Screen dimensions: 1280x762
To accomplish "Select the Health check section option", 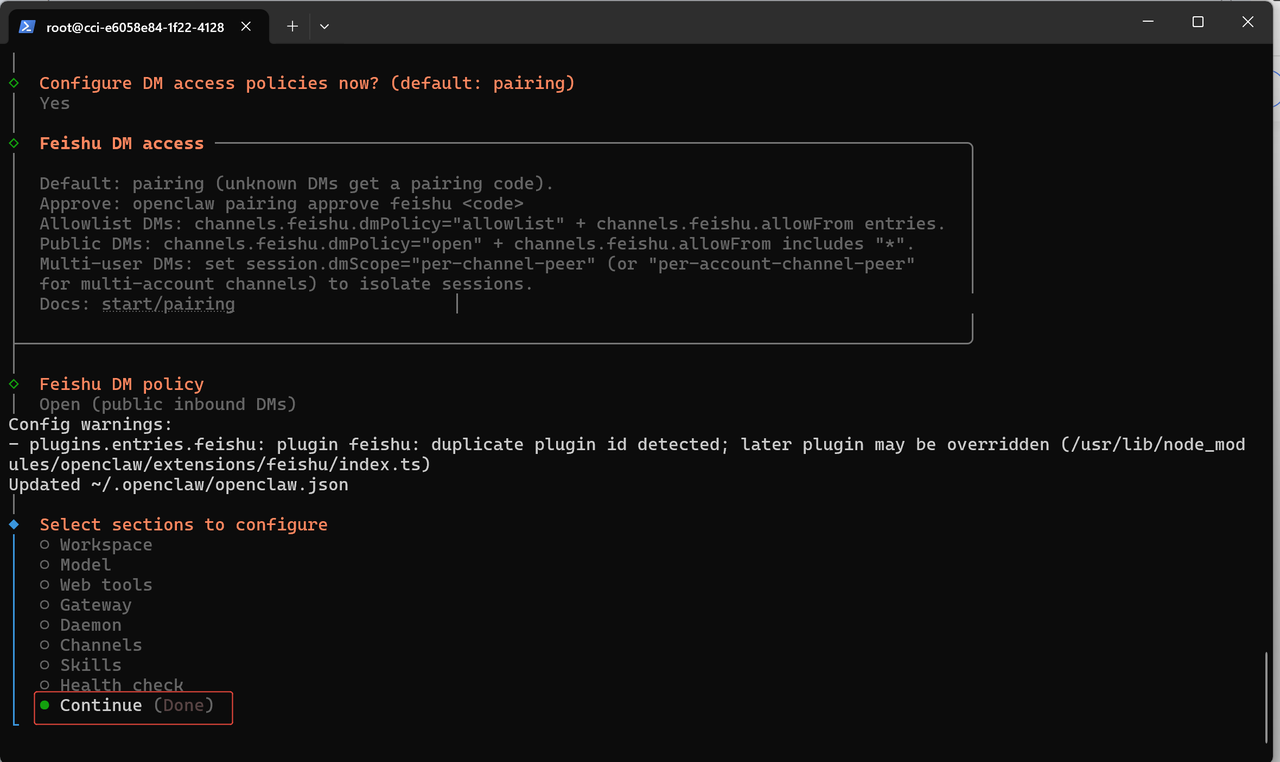I will (x=112, y=685).
